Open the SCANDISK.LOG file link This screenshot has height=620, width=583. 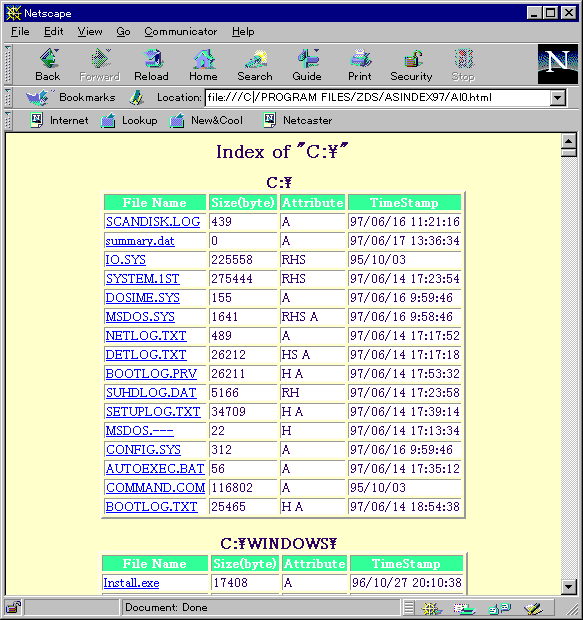[153, 221]
